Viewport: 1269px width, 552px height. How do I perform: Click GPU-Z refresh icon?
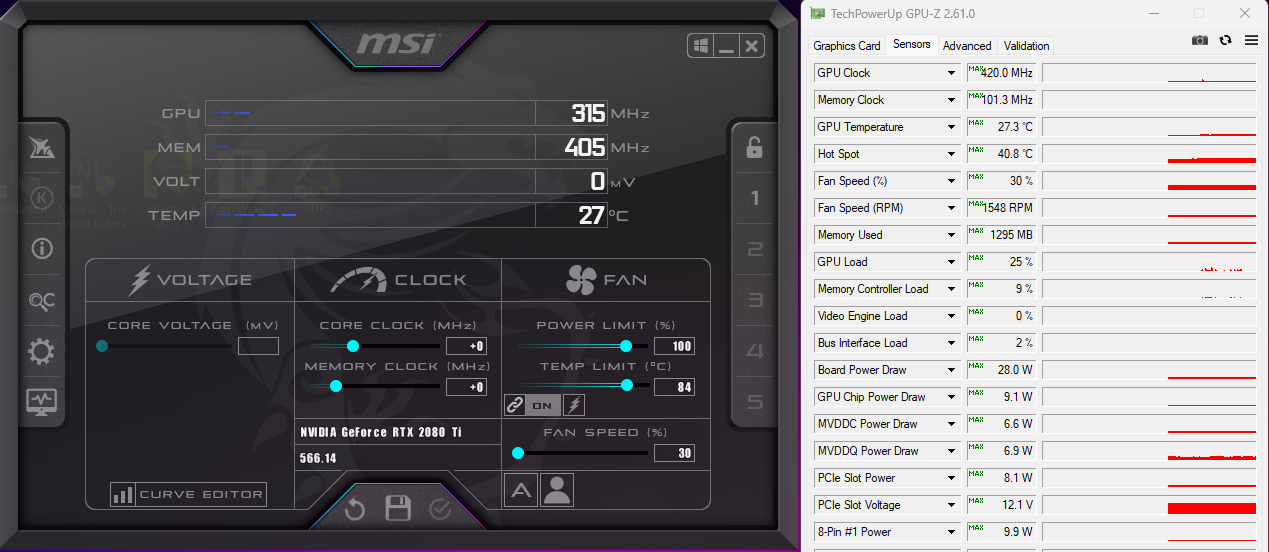point(1226,40)
